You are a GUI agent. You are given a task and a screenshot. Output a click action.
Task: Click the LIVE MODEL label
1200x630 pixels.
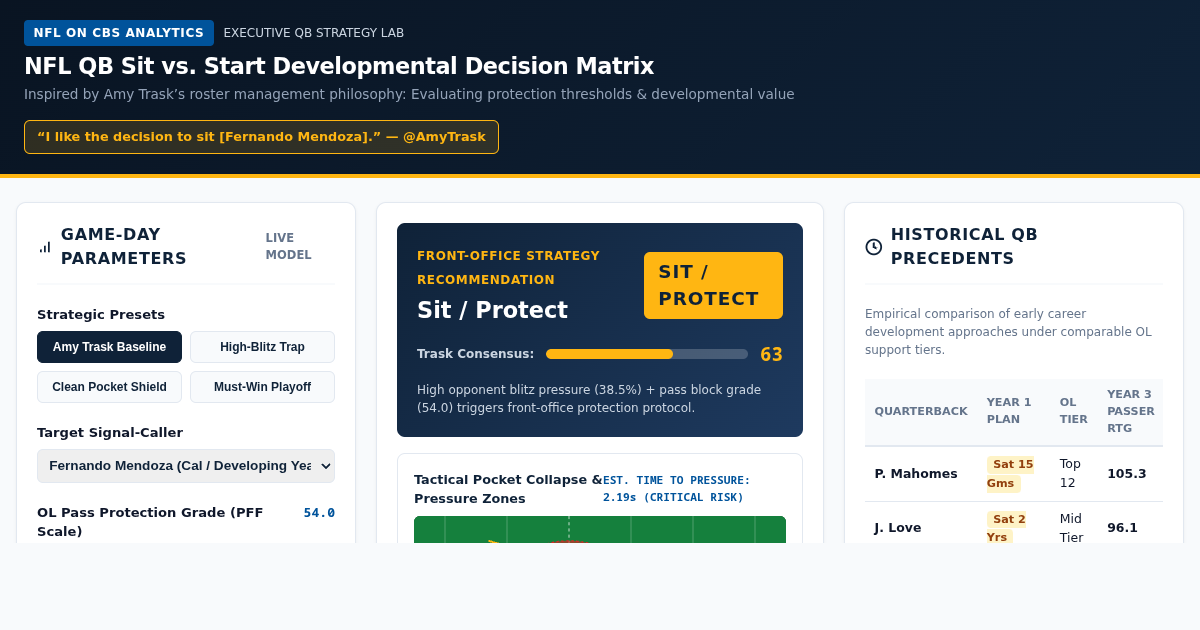click(x=289, y=246)
